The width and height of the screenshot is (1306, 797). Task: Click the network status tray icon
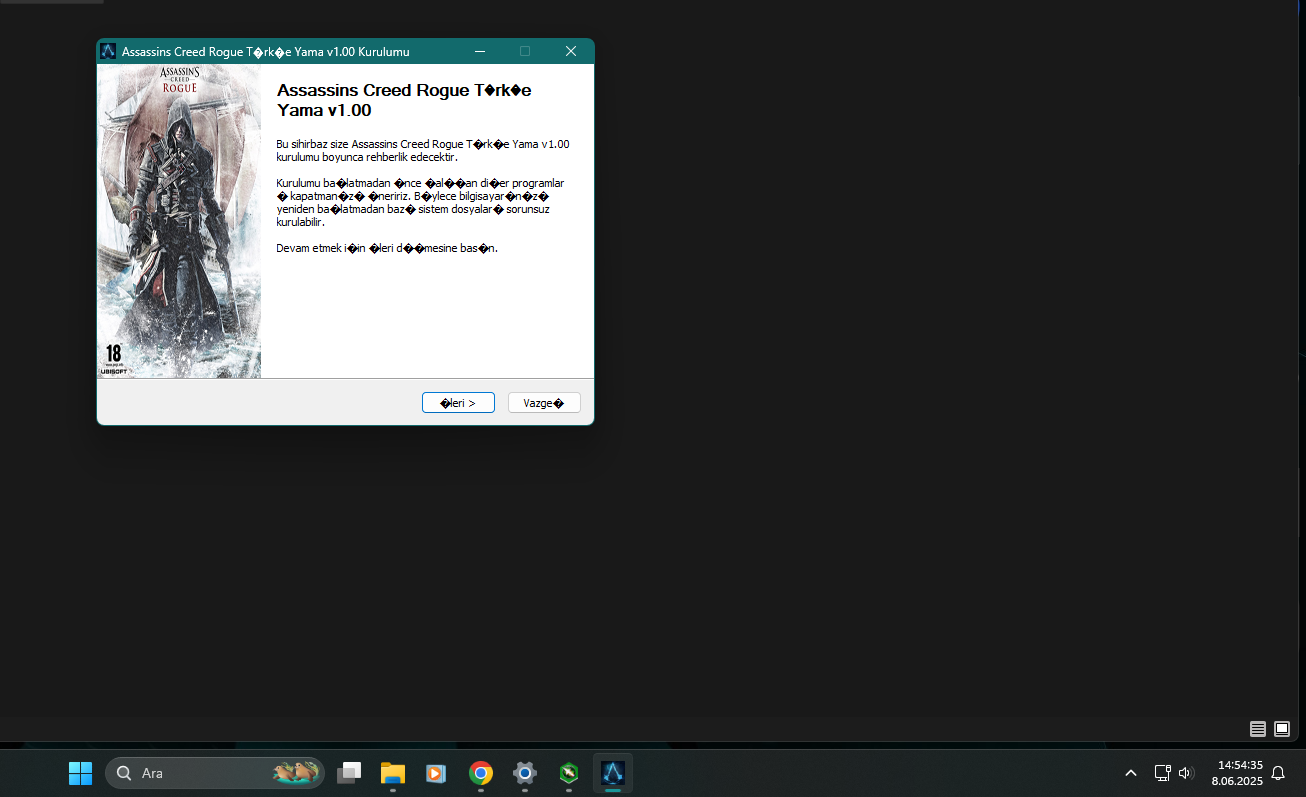(x=1162, y=773)
